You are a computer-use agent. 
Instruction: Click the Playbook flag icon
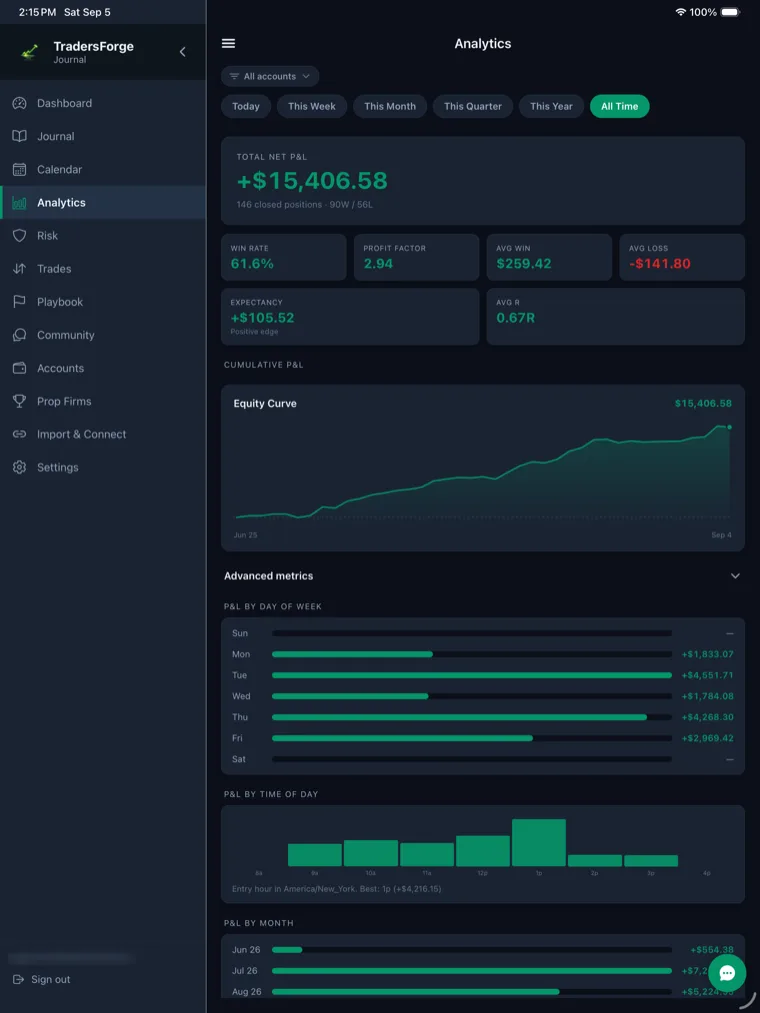click(19, 302)
